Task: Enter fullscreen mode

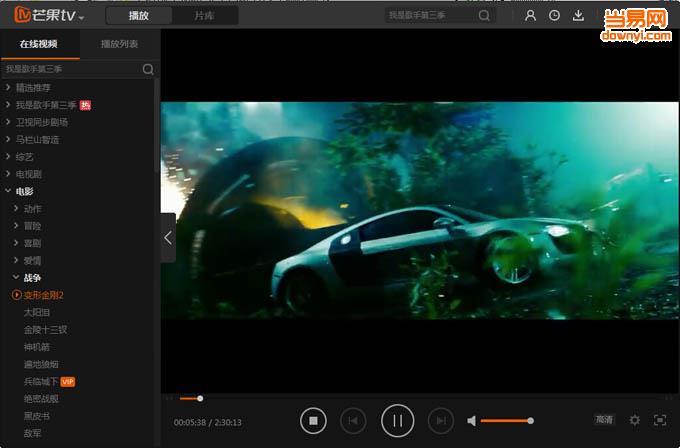Action: click(x=659, y=420)
